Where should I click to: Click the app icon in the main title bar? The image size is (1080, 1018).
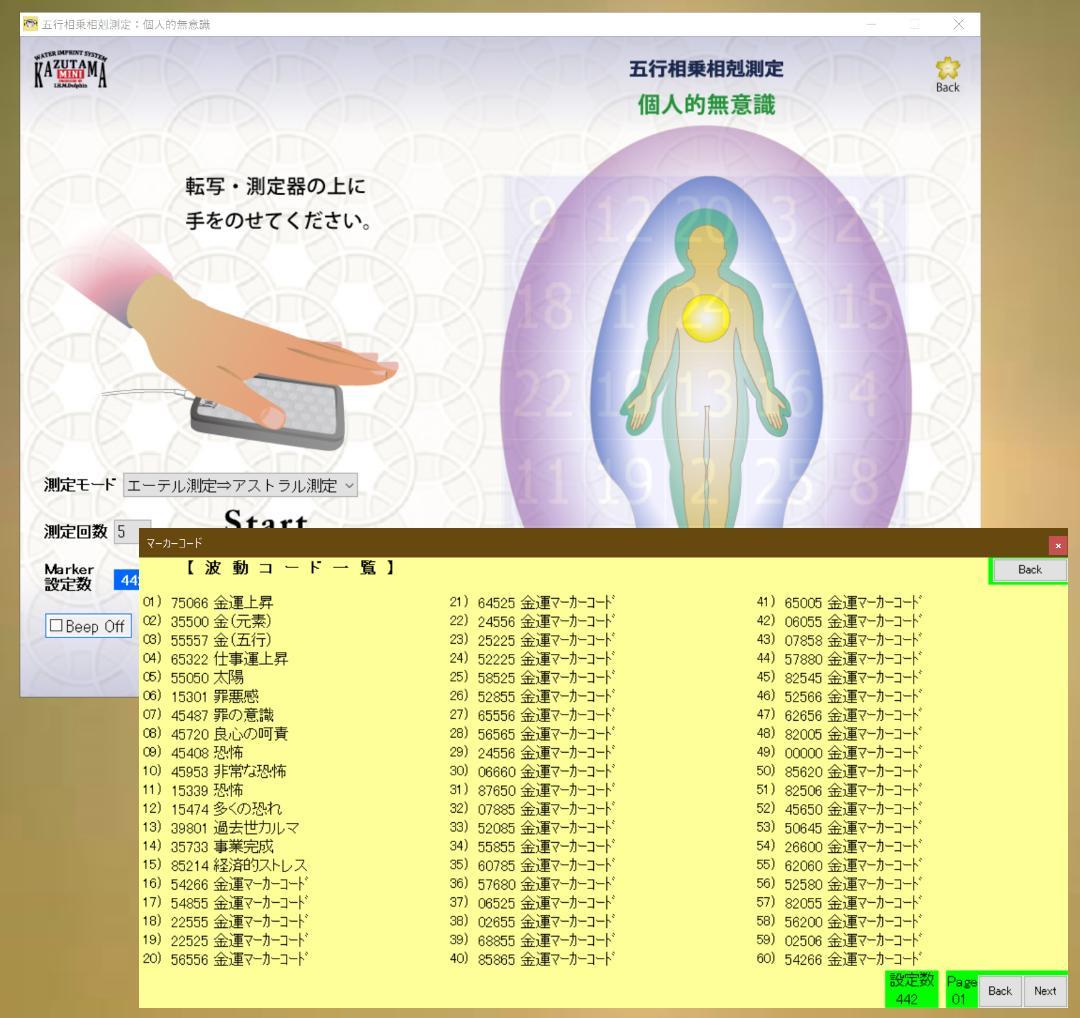(29, 24)
